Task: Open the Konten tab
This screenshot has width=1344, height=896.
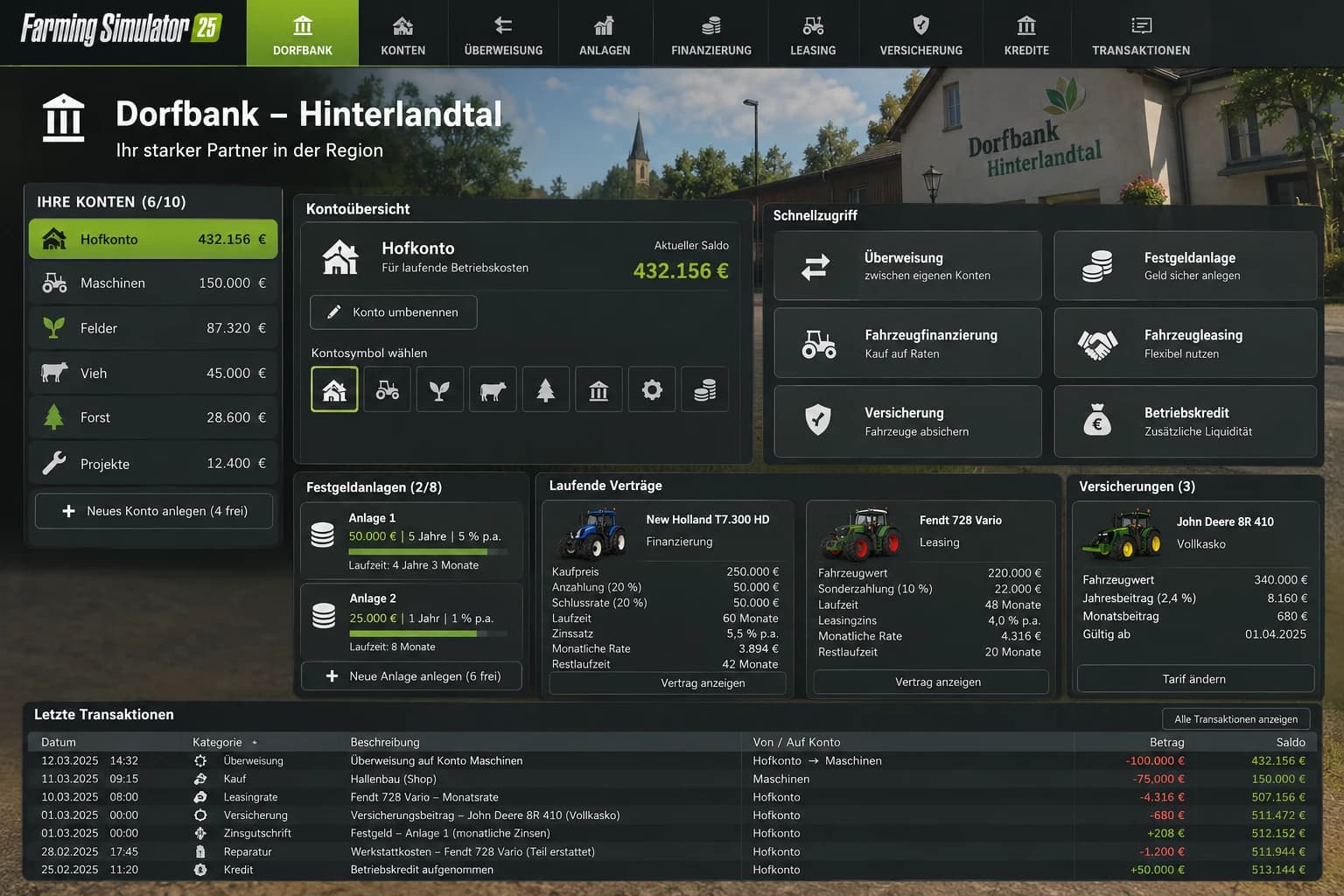Action: click(402, 33)
